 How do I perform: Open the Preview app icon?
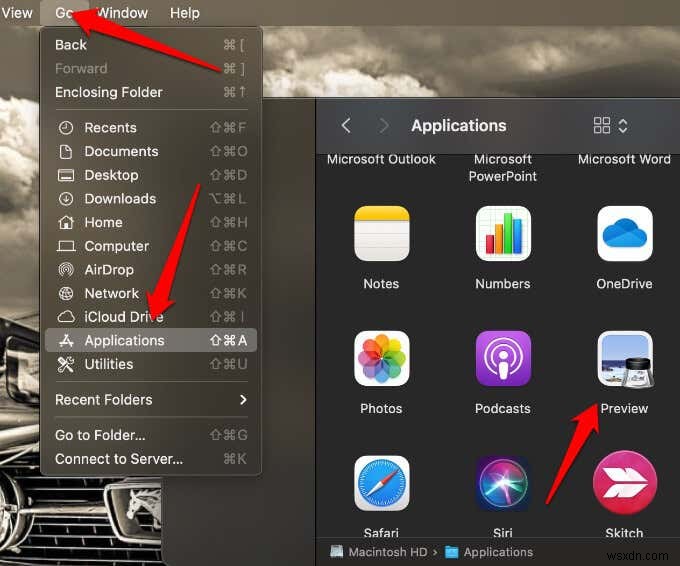pos(625,359)
